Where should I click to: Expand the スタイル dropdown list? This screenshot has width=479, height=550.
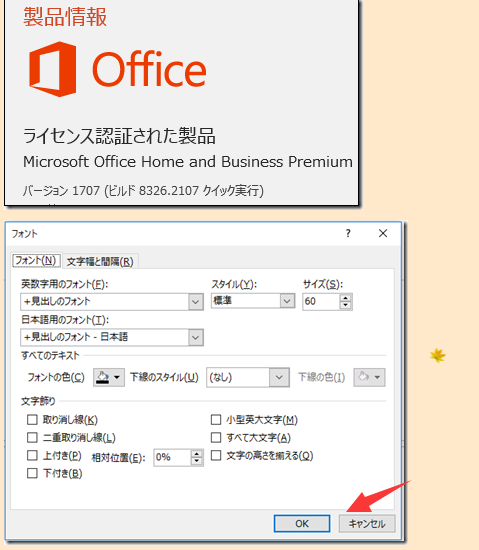click(287, 301)
